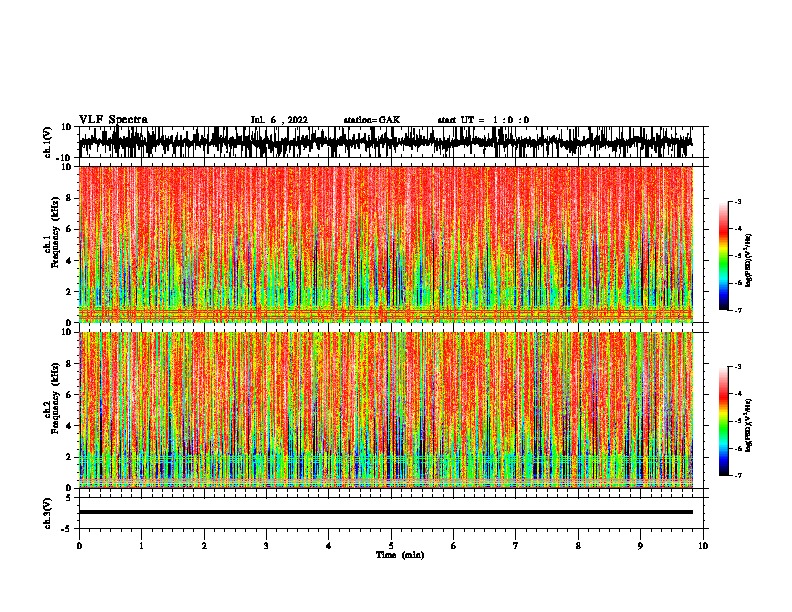Viewport: 792px width, 612px height.
Task: Click tick label '10' on the Time axis
Action: 703,546
